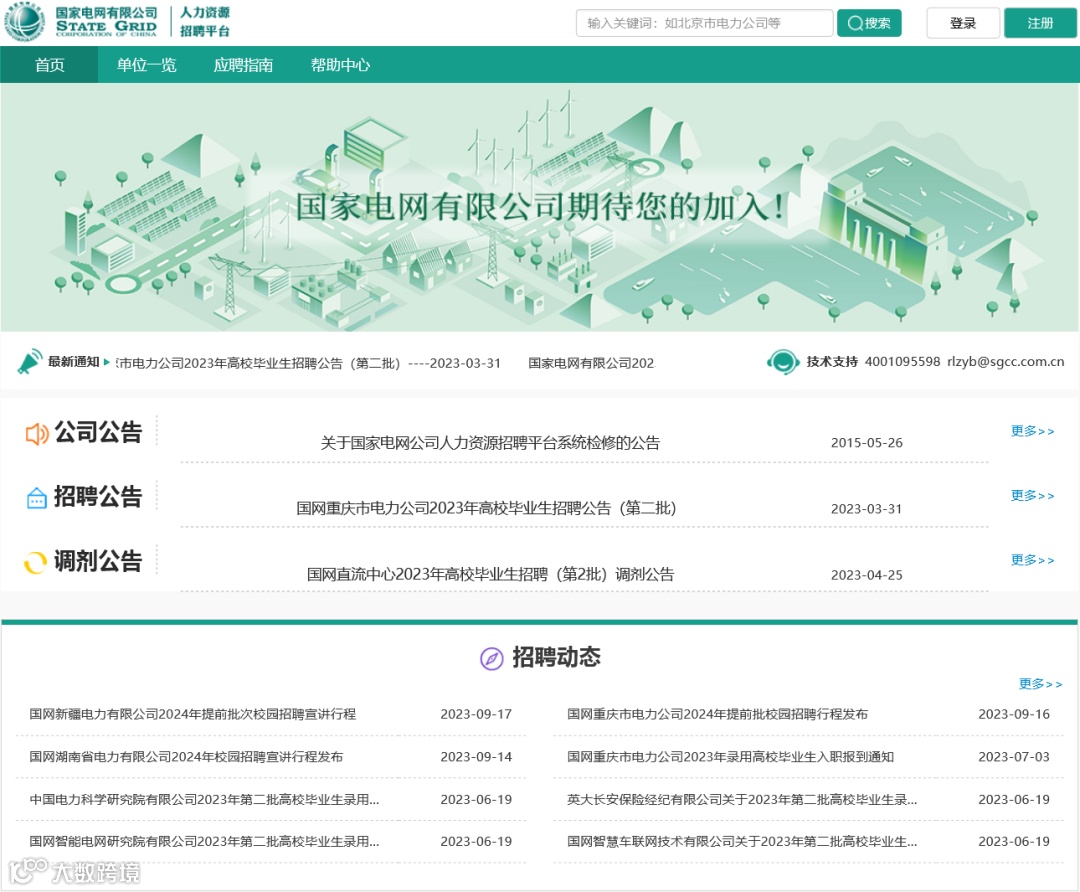Click the blue house icon beside 招聘公告
The height and width of the screenshot is (892, 1080).
(x=37, y=498)
